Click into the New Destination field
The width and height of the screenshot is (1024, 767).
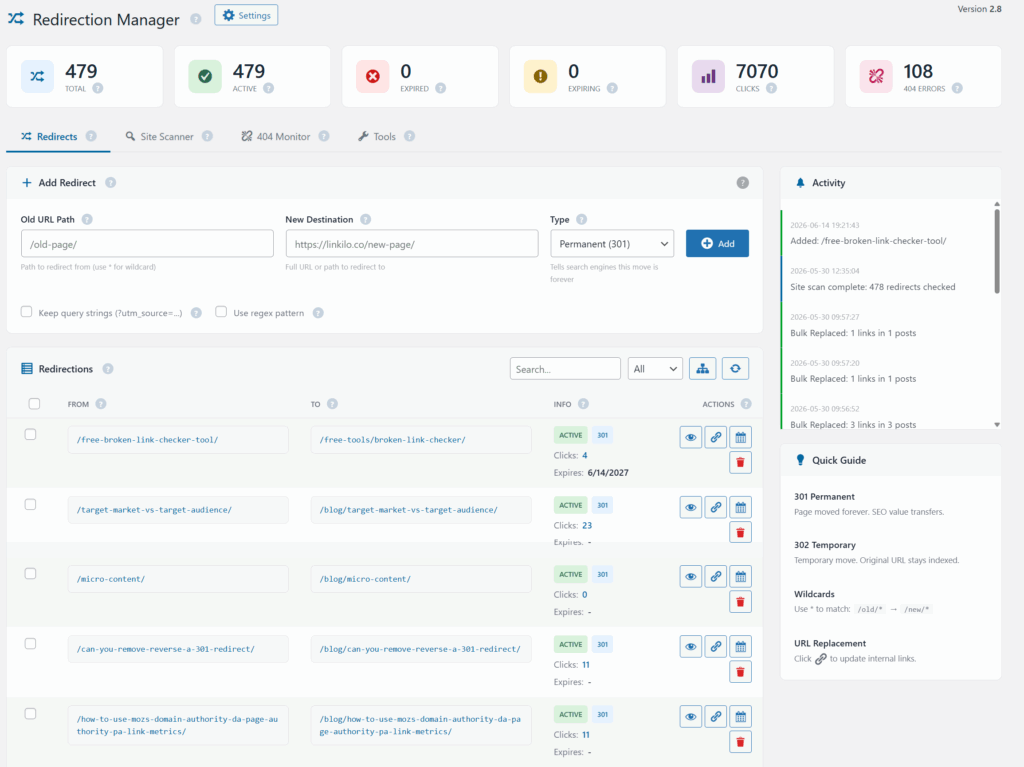411,244
